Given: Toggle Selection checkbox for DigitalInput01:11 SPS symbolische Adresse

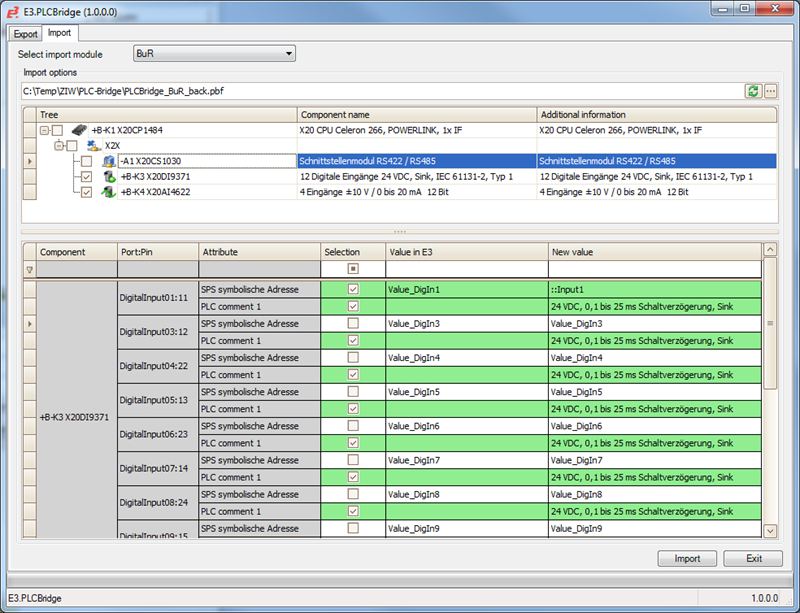Looking at the screenshot, I should tap(353, 290).
